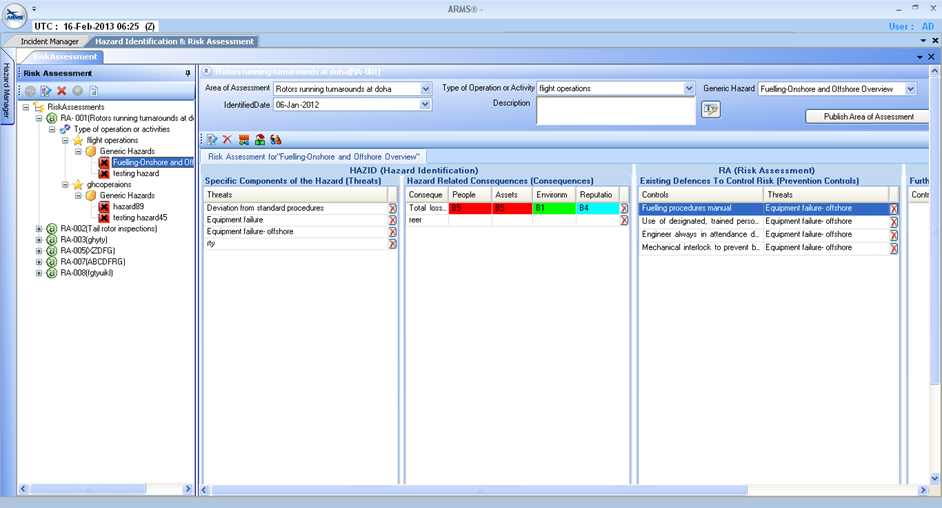
Task: Click the red delete X in left panel toolbar
Action: pos(62,91)
